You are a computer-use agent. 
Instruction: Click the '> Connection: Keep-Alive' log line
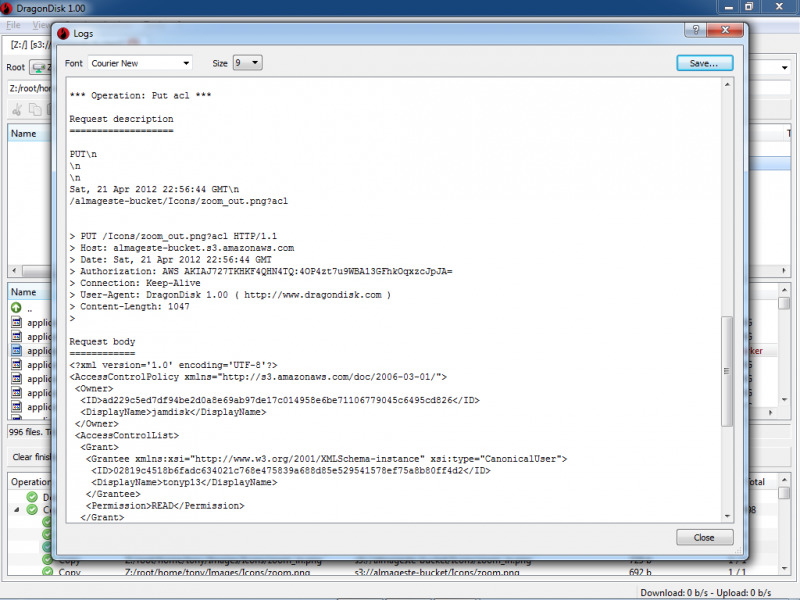(135, 283)
